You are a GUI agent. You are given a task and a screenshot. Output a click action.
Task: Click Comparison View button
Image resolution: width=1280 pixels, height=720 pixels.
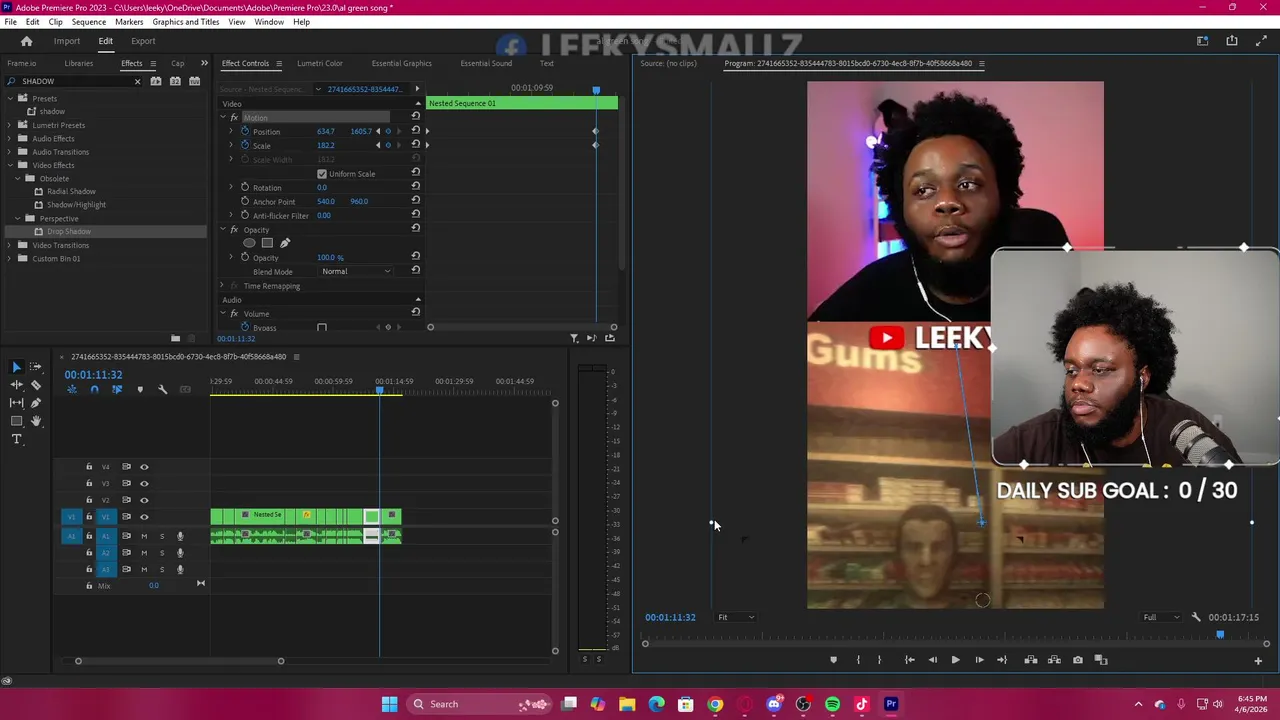point(1101,660)
